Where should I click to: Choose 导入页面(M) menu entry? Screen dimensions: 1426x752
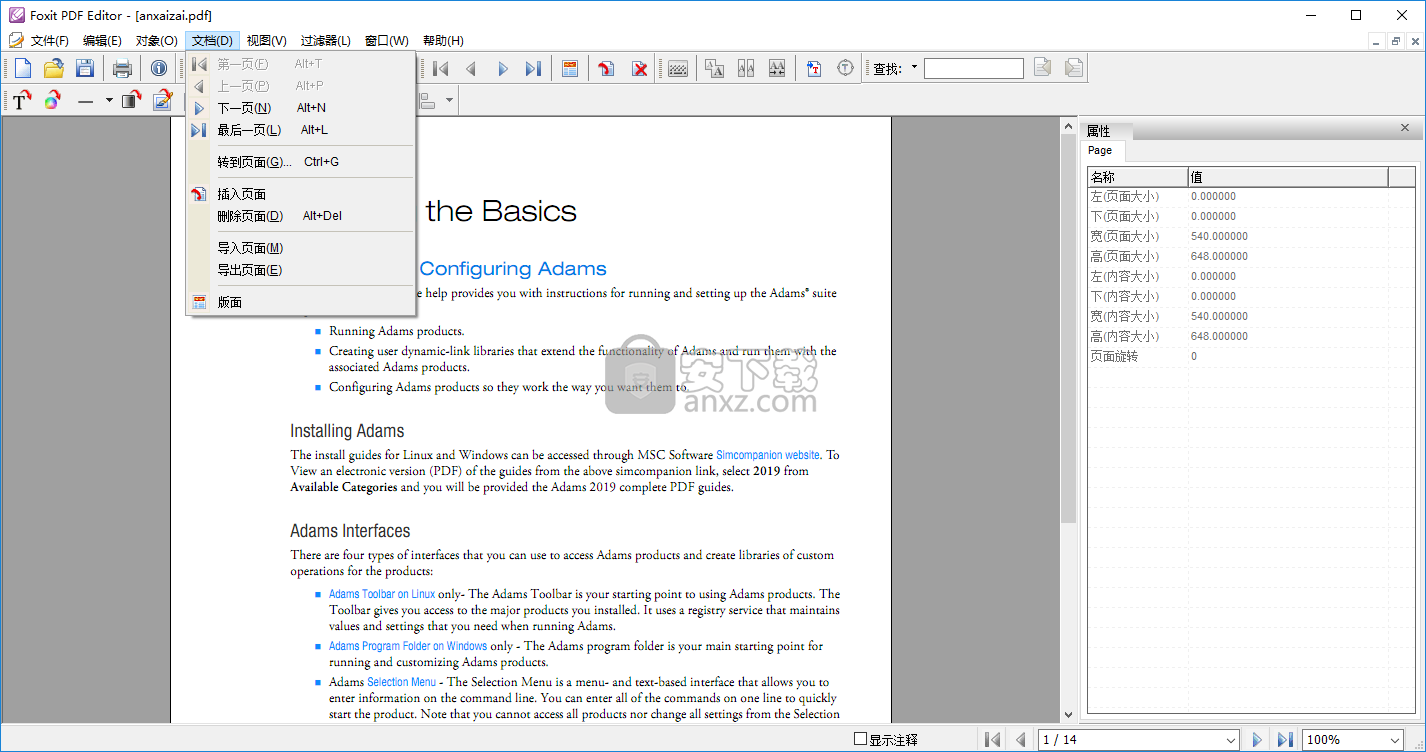point(301,248)
